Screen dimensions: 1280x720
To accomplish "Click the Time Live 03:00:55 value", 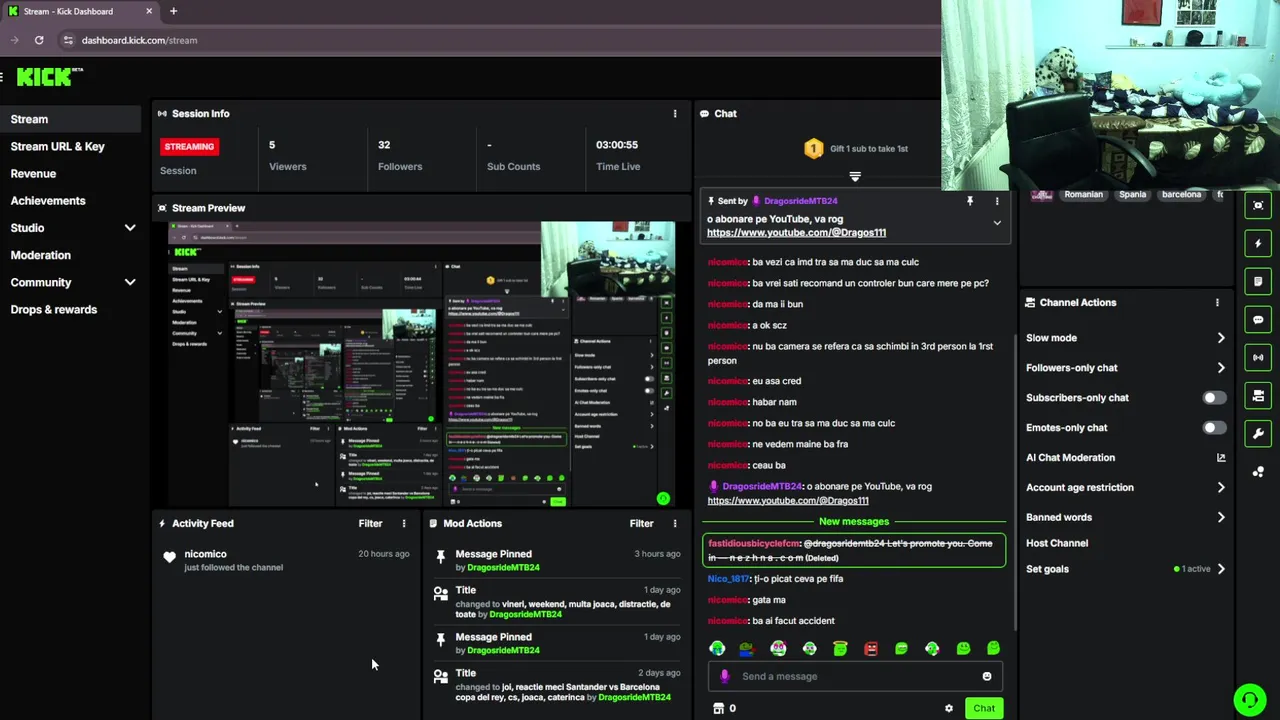I will click(x=617, y=145).
